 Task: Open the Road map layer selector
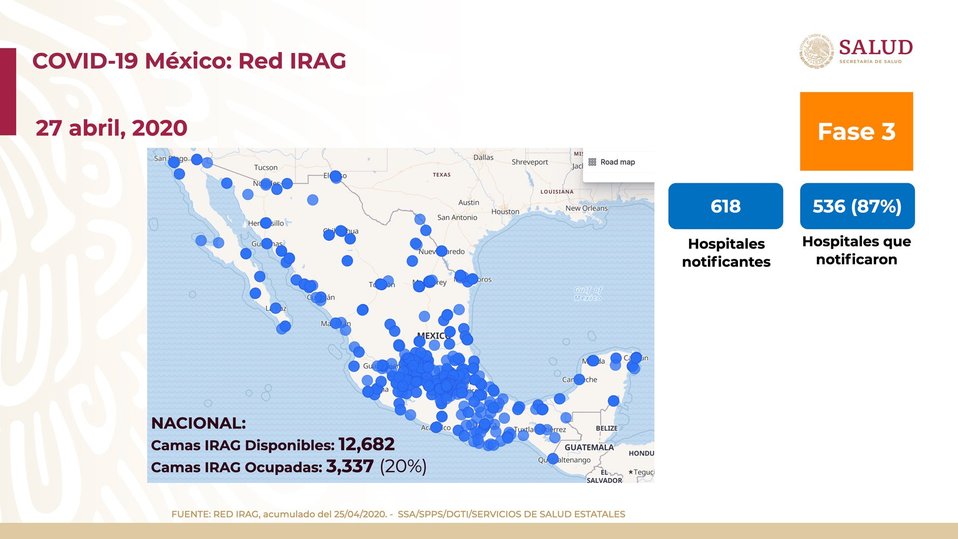617,161
